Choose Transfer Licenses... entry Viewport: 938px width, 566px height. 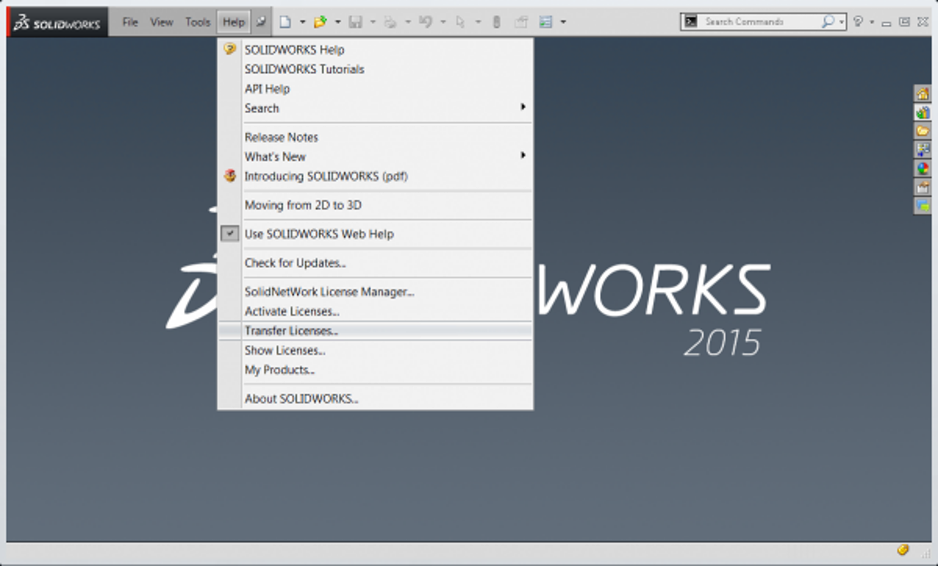click(x=375, y=331)
